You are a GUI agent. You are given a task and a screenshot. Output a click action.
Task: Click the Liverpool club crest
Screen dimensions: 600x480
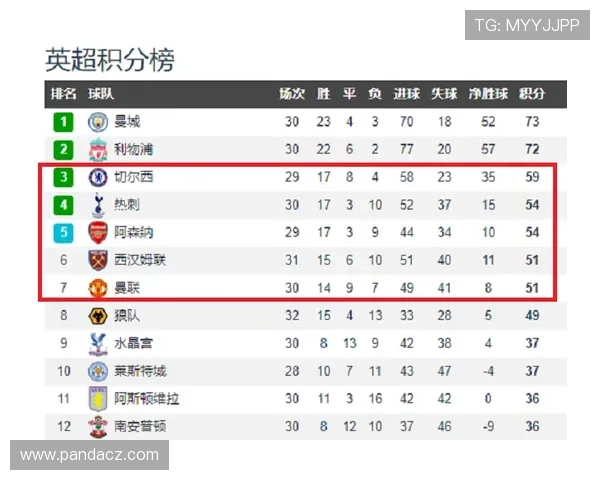tap(98, 150)
